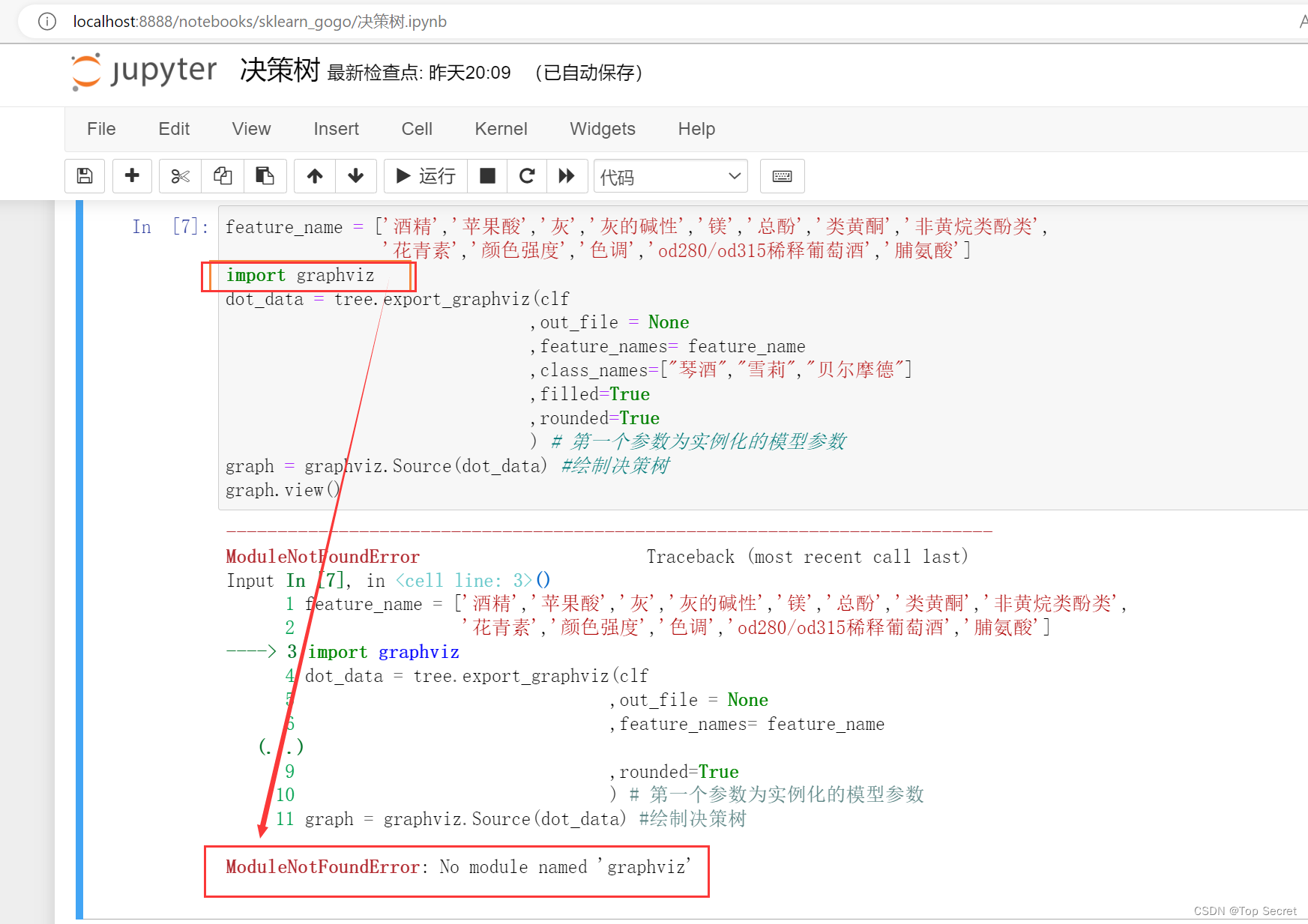Move selected cell down arrow
Image resolution: width=1308 pixels, height=924 pixels.
click(356, 176)
